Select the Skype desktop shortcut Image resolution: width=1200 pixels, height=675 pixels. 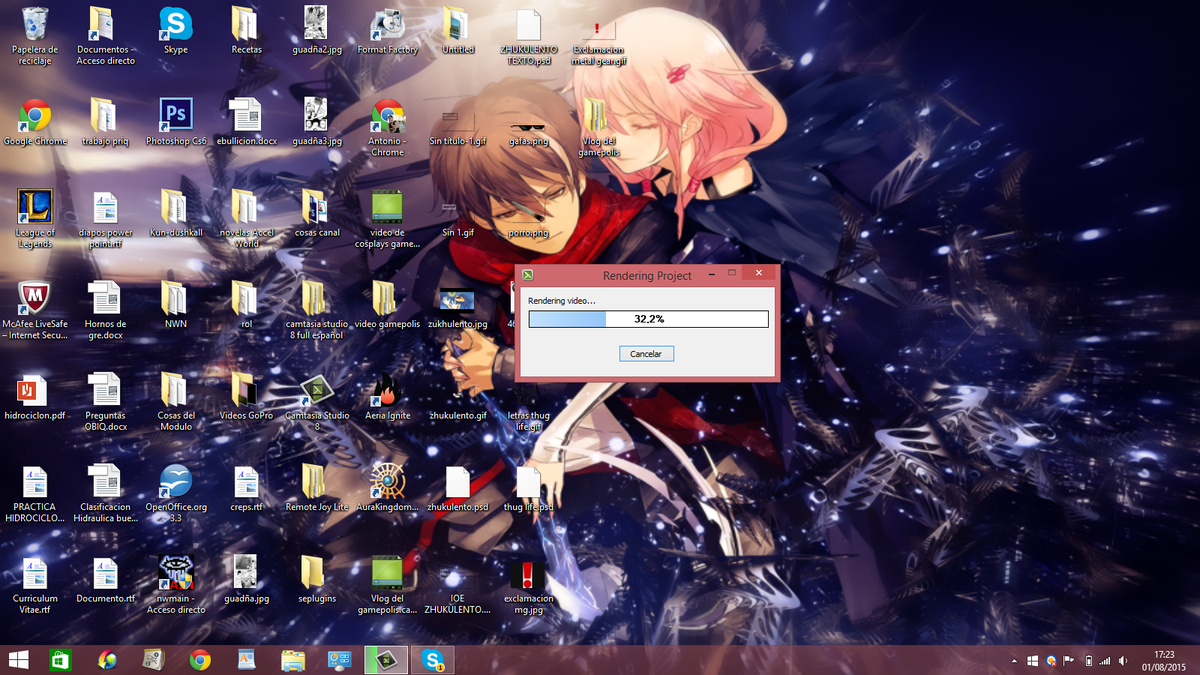176,29
